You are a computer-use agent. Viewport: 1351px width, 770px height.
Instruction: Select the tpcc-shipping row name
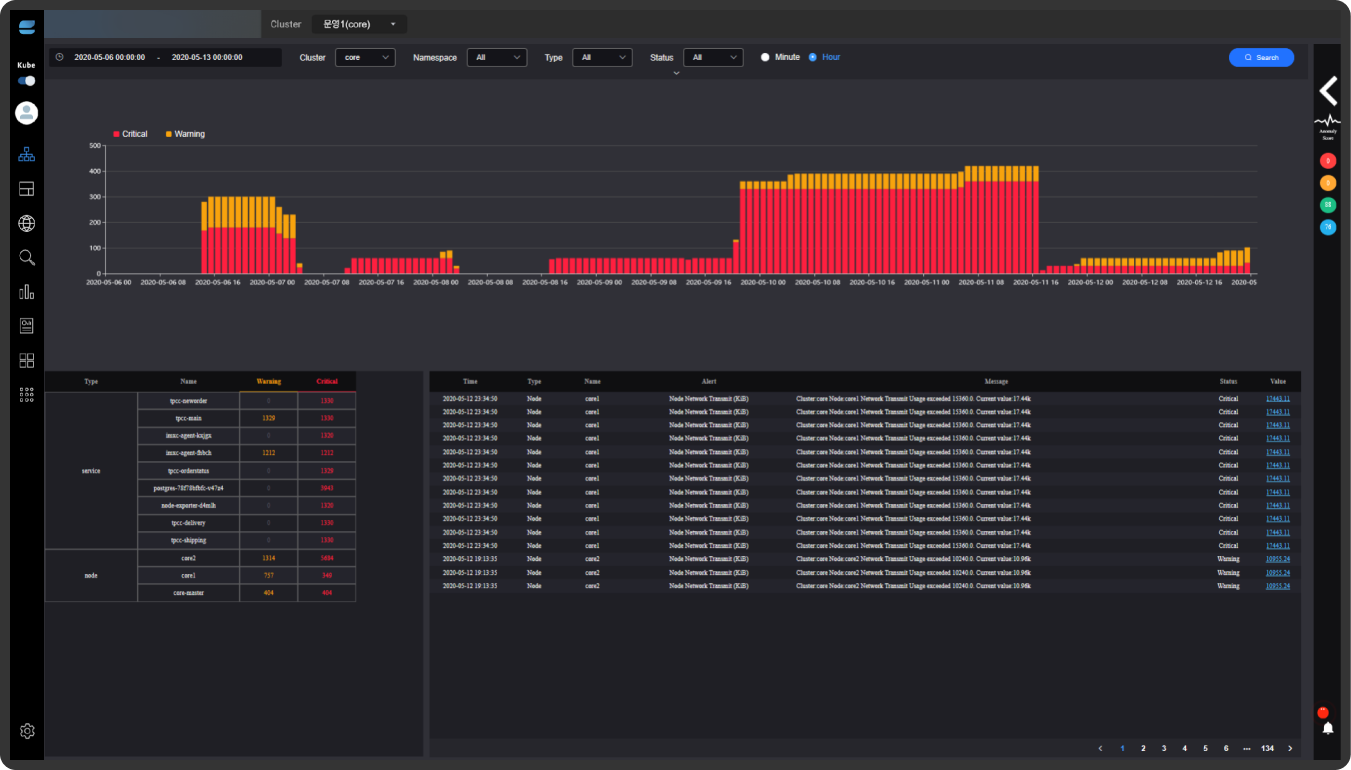point(188,540)
